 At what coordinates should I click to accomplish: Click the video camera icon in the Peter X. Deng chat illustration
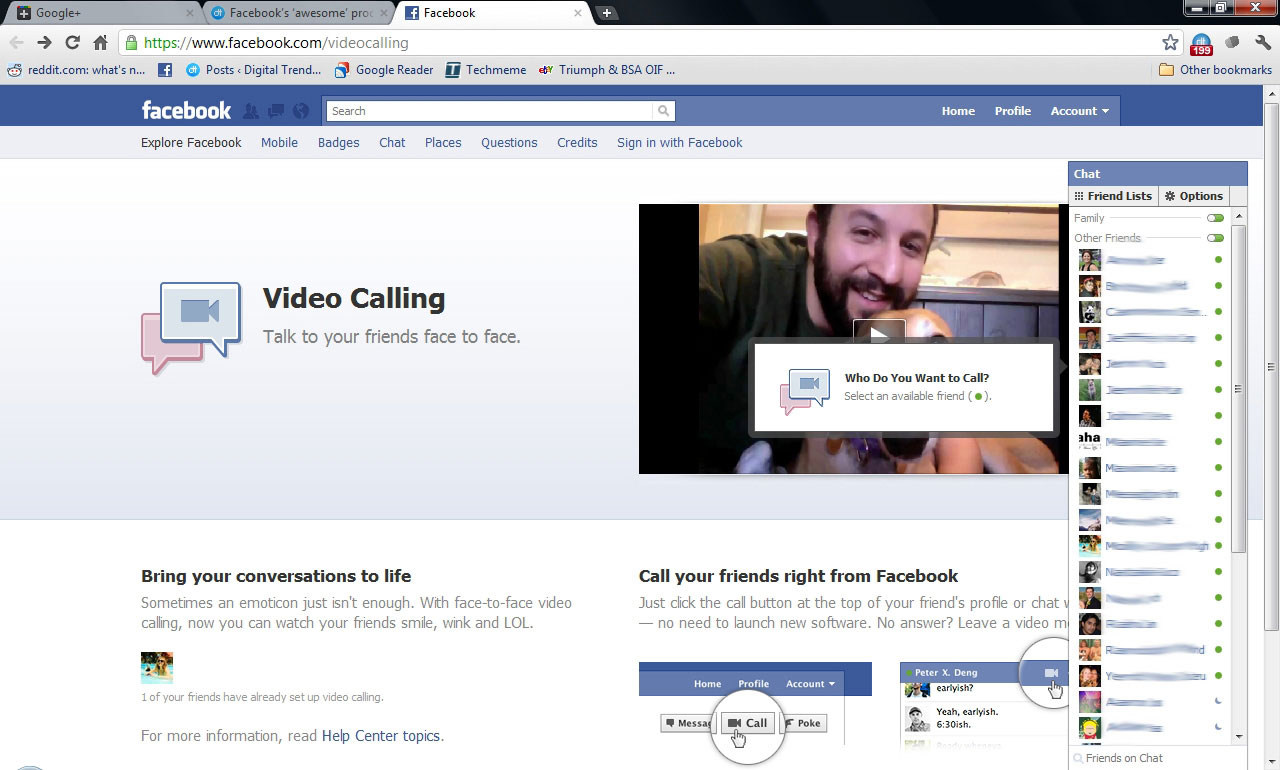[x=1051, y=673]
